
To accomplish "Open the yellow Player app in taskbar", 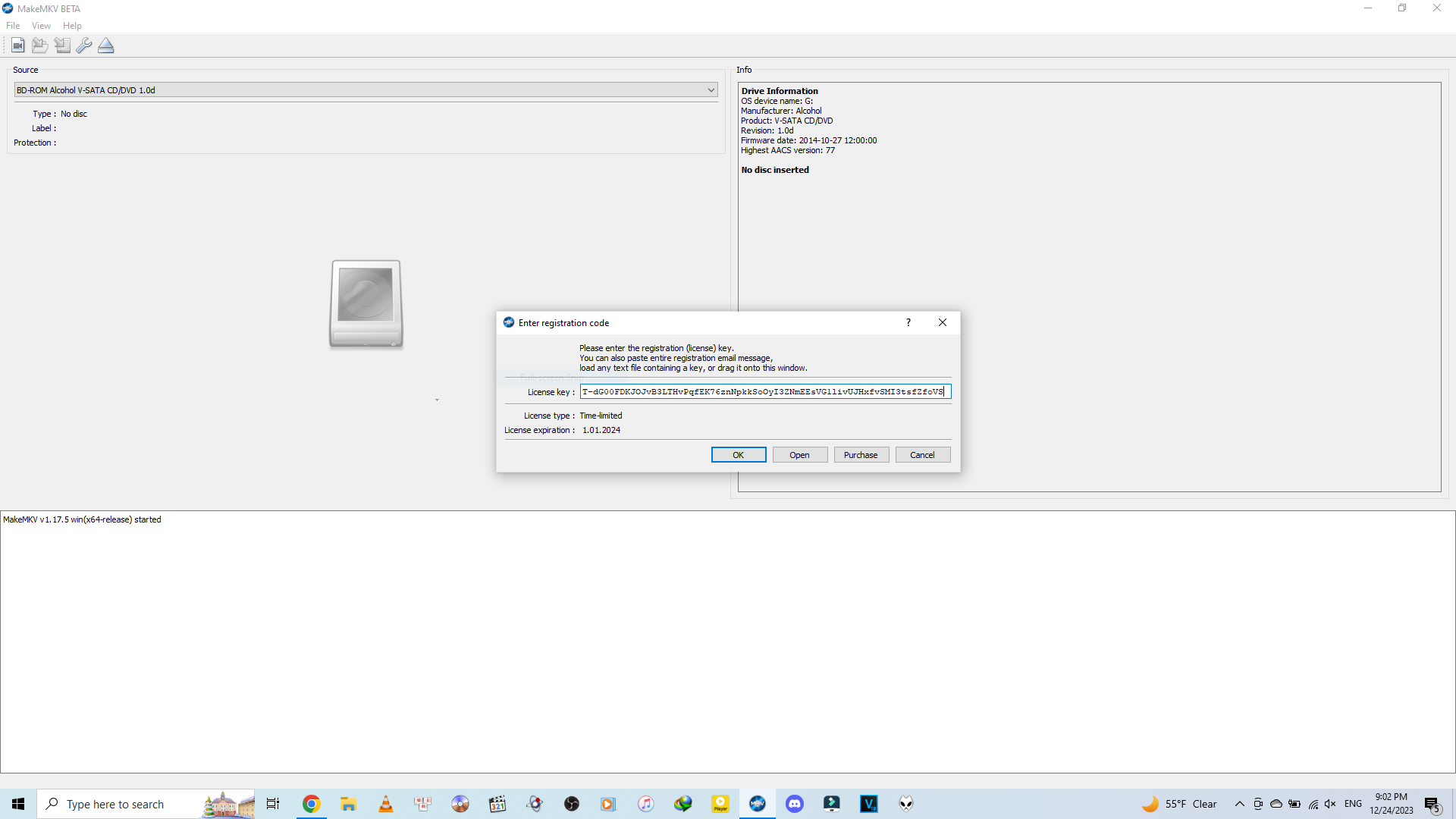I will [x=720, y=804].
